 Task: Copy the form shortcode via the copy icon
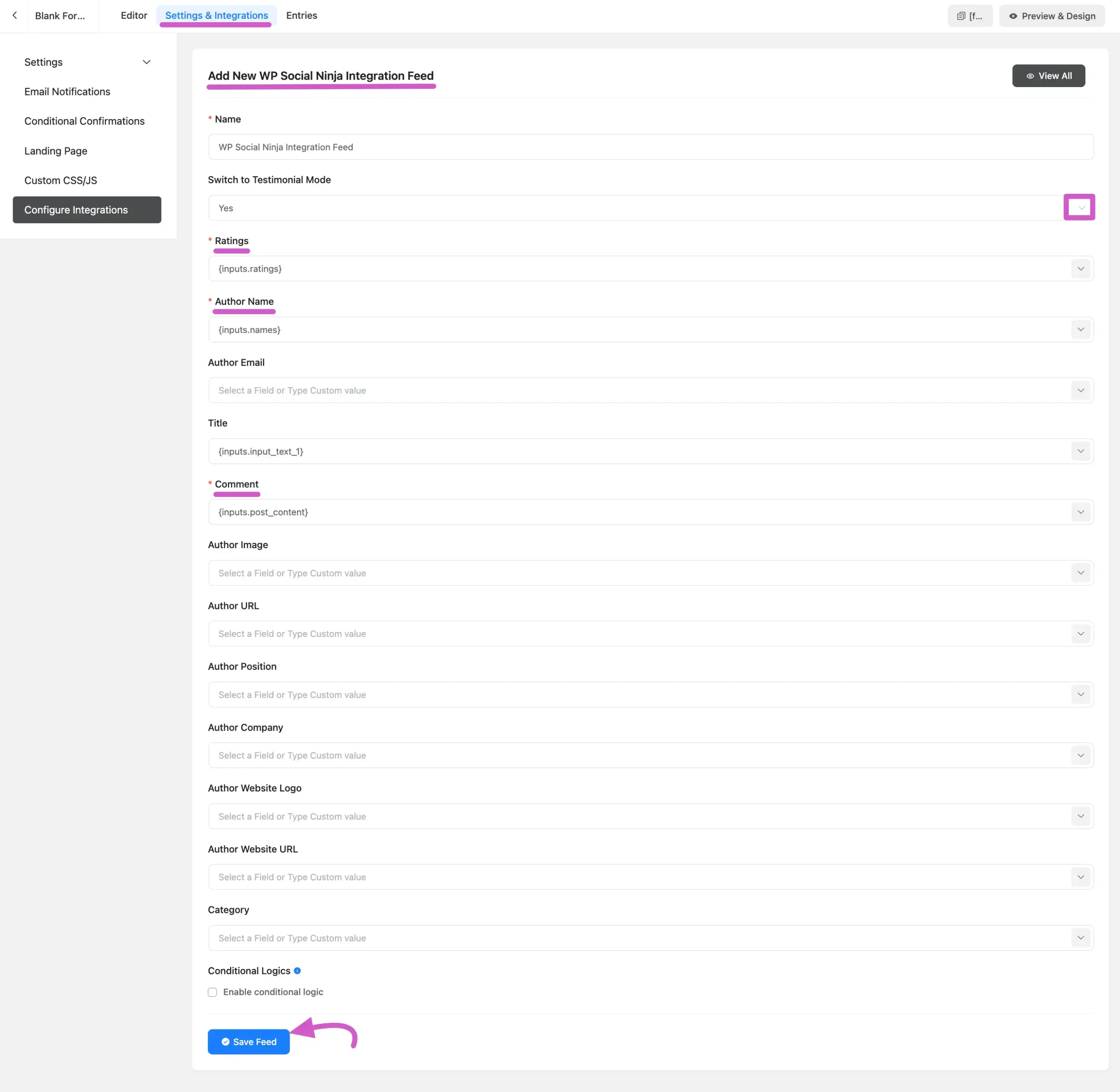(x=962, y=15)
